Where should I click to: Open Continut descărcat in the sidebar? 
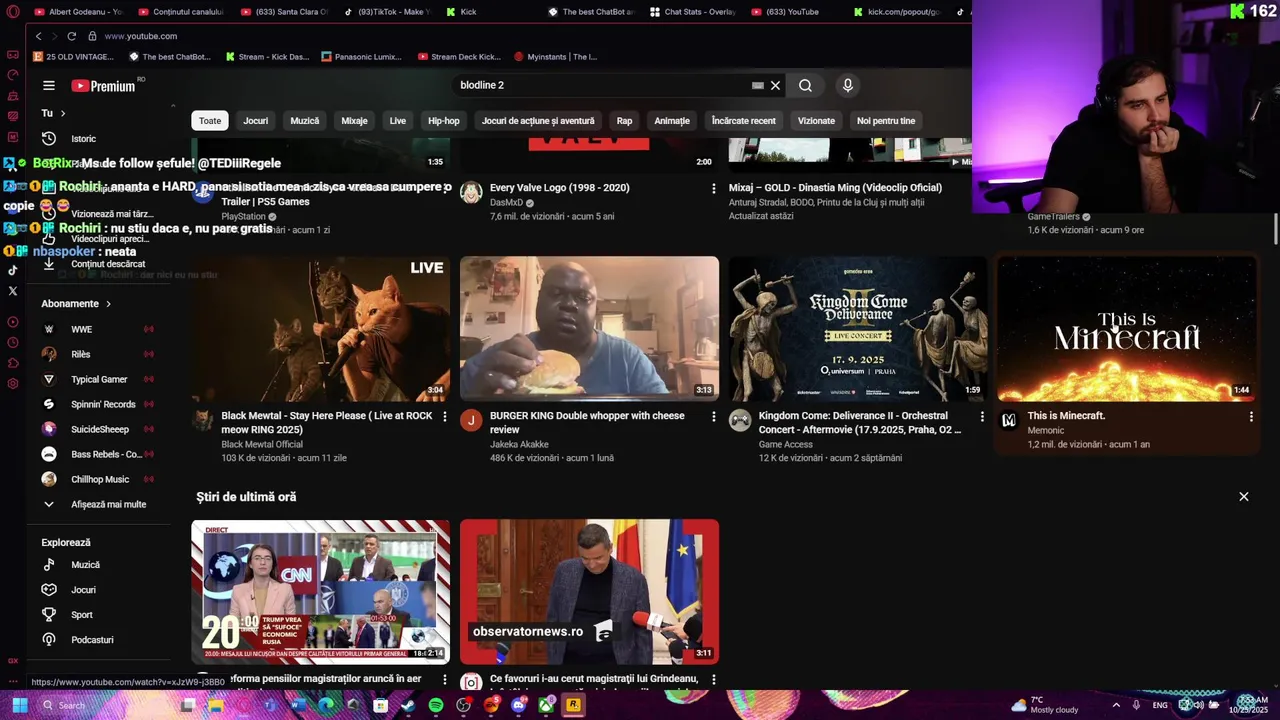click(x=98, y=264)
